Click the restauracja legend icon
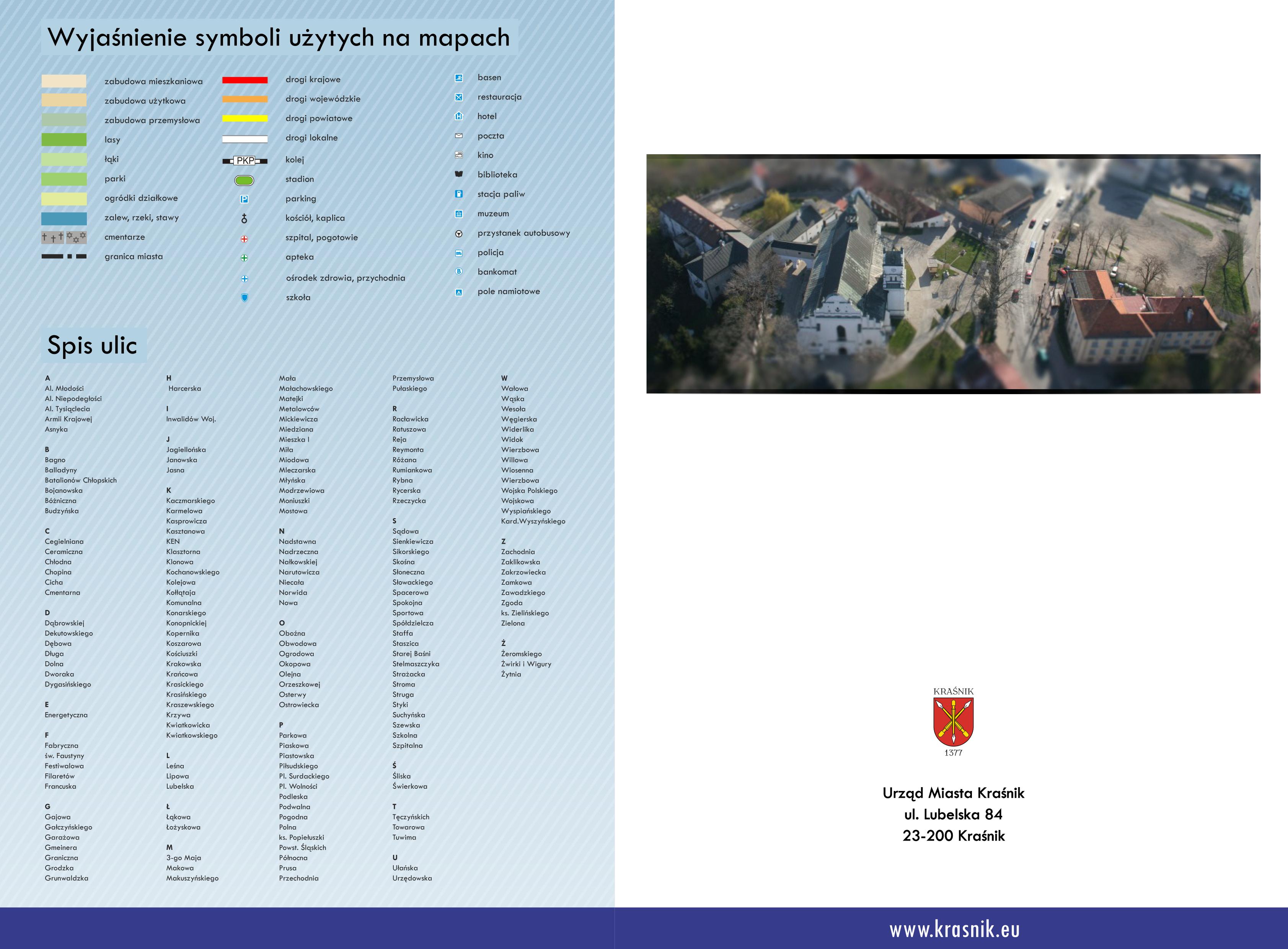Screen dimensions: 1288x949 (x=458, y=97)
